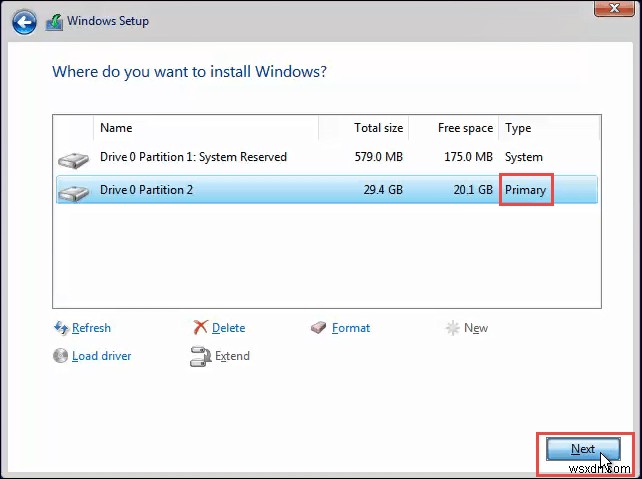
Task: Sort by the Name column header
Action: pyautogui.click(x=206, y=128)
